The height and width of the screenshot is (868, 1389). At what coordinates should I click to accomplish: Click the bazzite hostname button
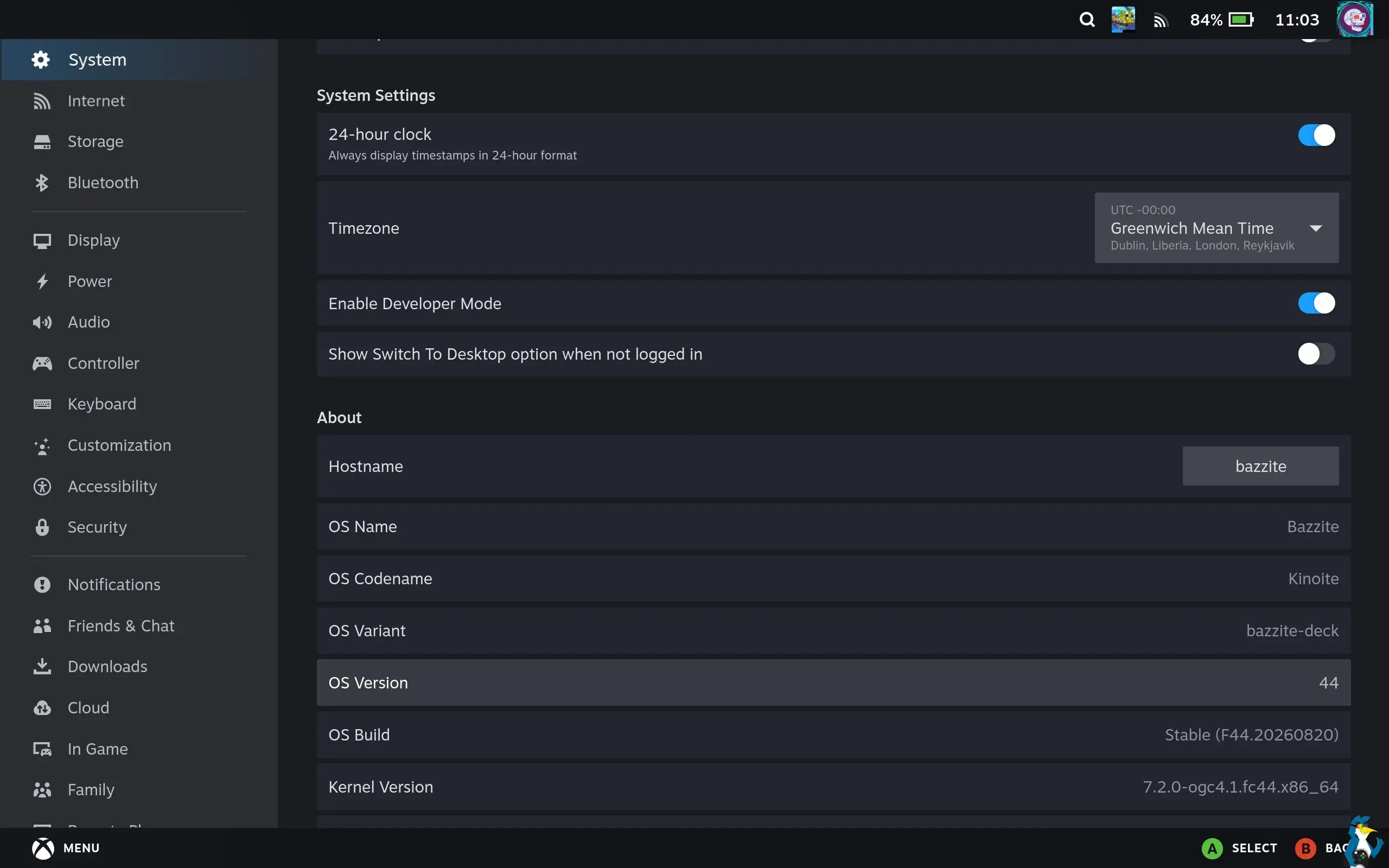tap(1260, 466)
